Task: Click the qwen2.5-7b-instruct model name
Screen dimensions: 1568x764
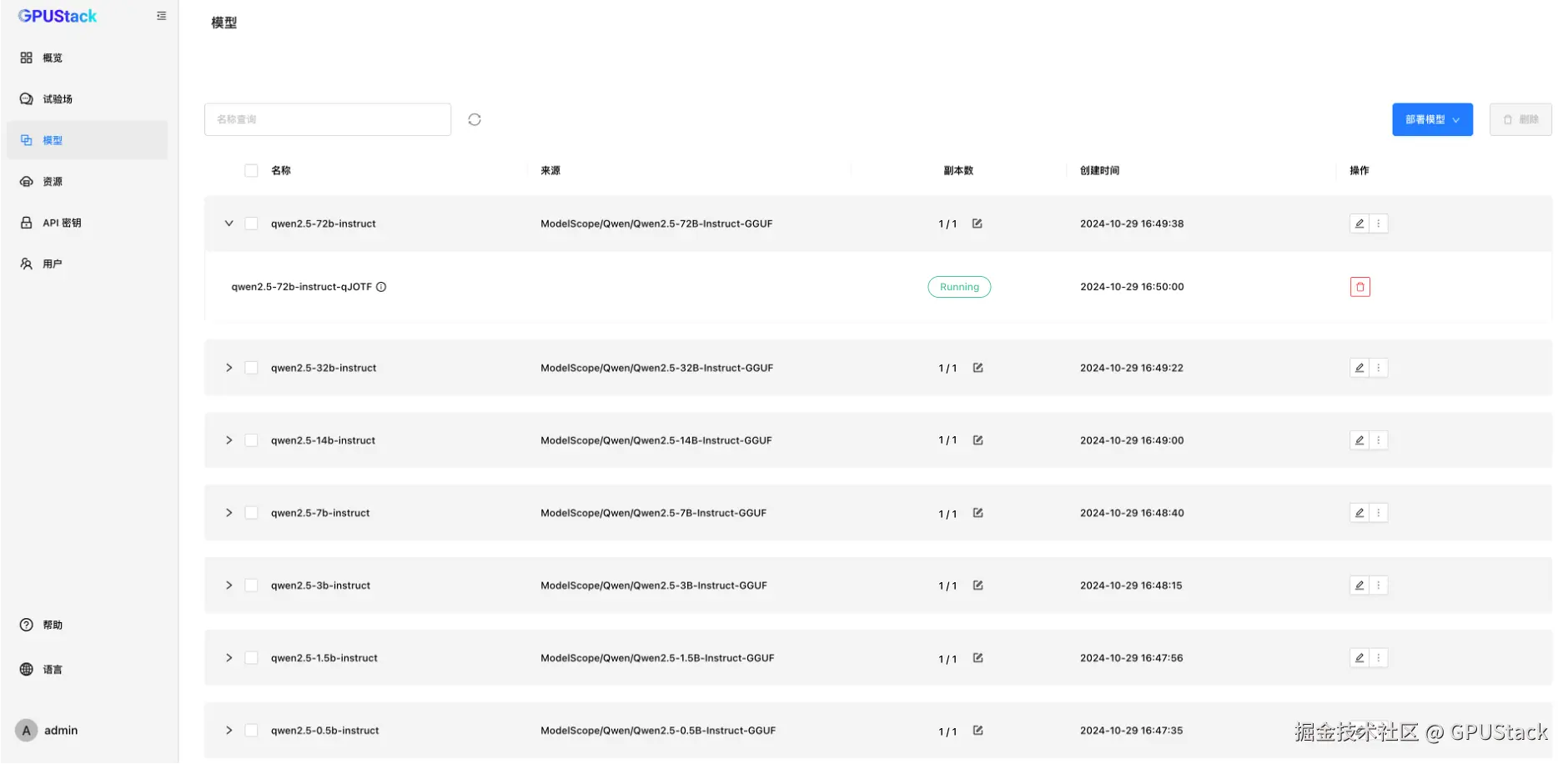Action: (320, 513)
